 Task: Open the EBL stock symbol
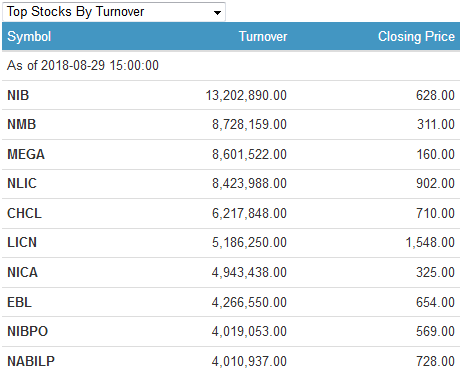tap(20, 302)
